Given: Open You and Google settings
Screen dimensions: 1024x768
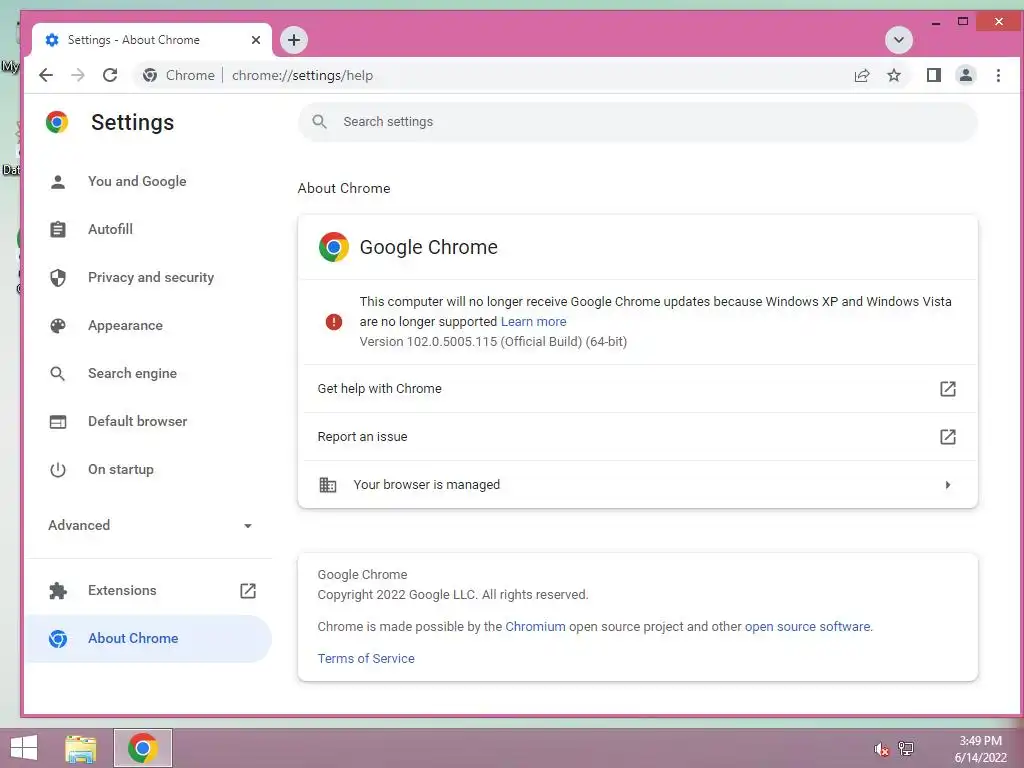Looking at the screenshot, I should click(x=149, y=182).
